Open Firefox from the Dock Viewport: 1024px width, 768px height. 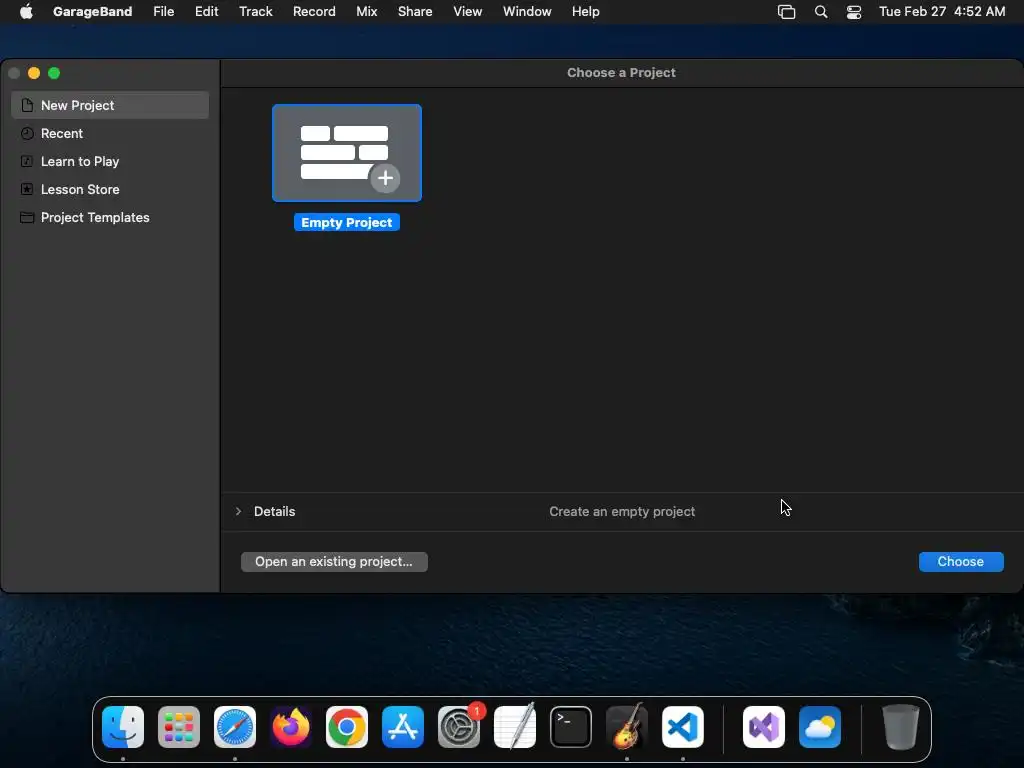[291, 727]
